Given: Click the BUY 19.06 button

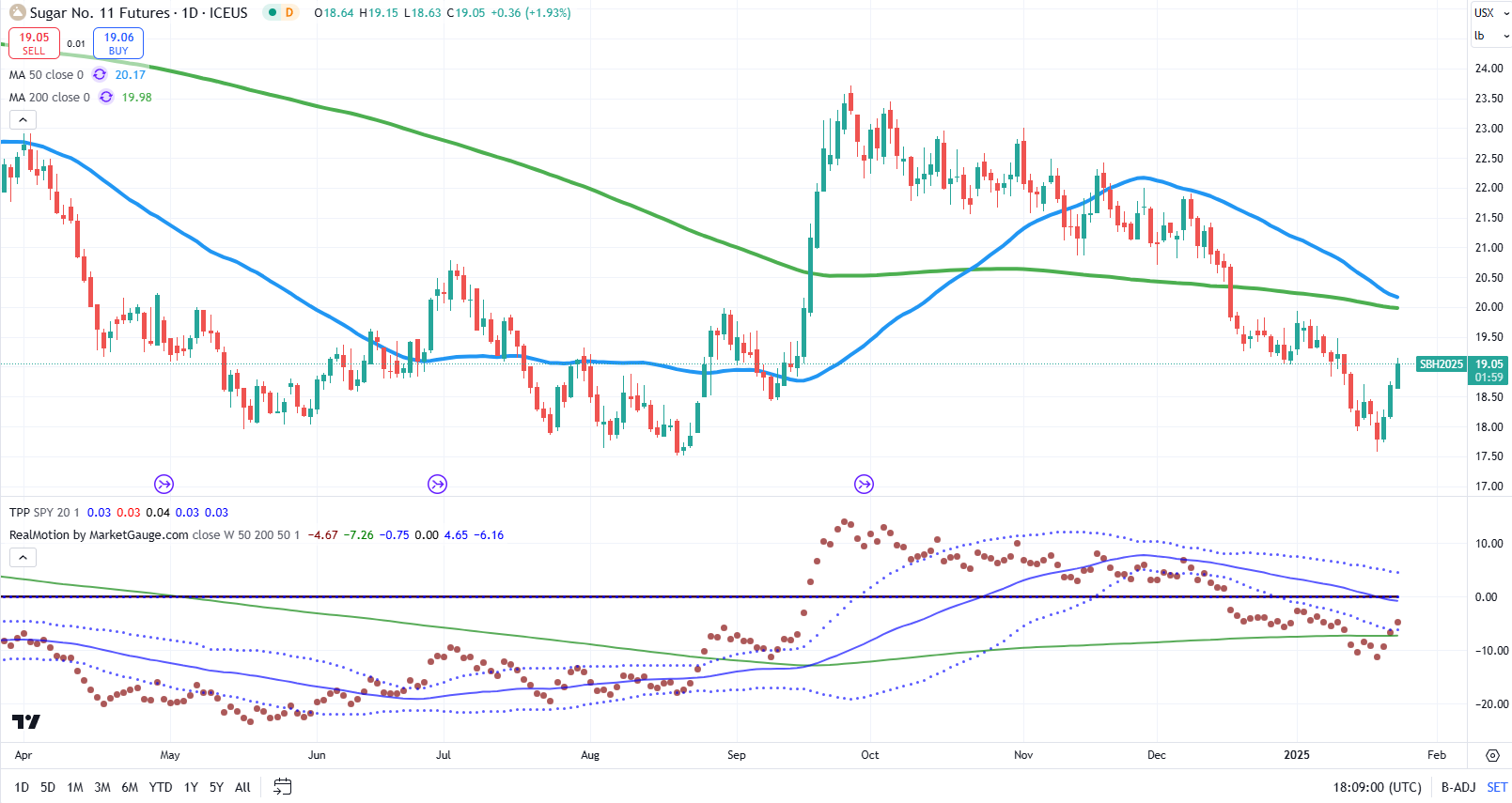Looking at the screenshot, I should pos(118,43).
